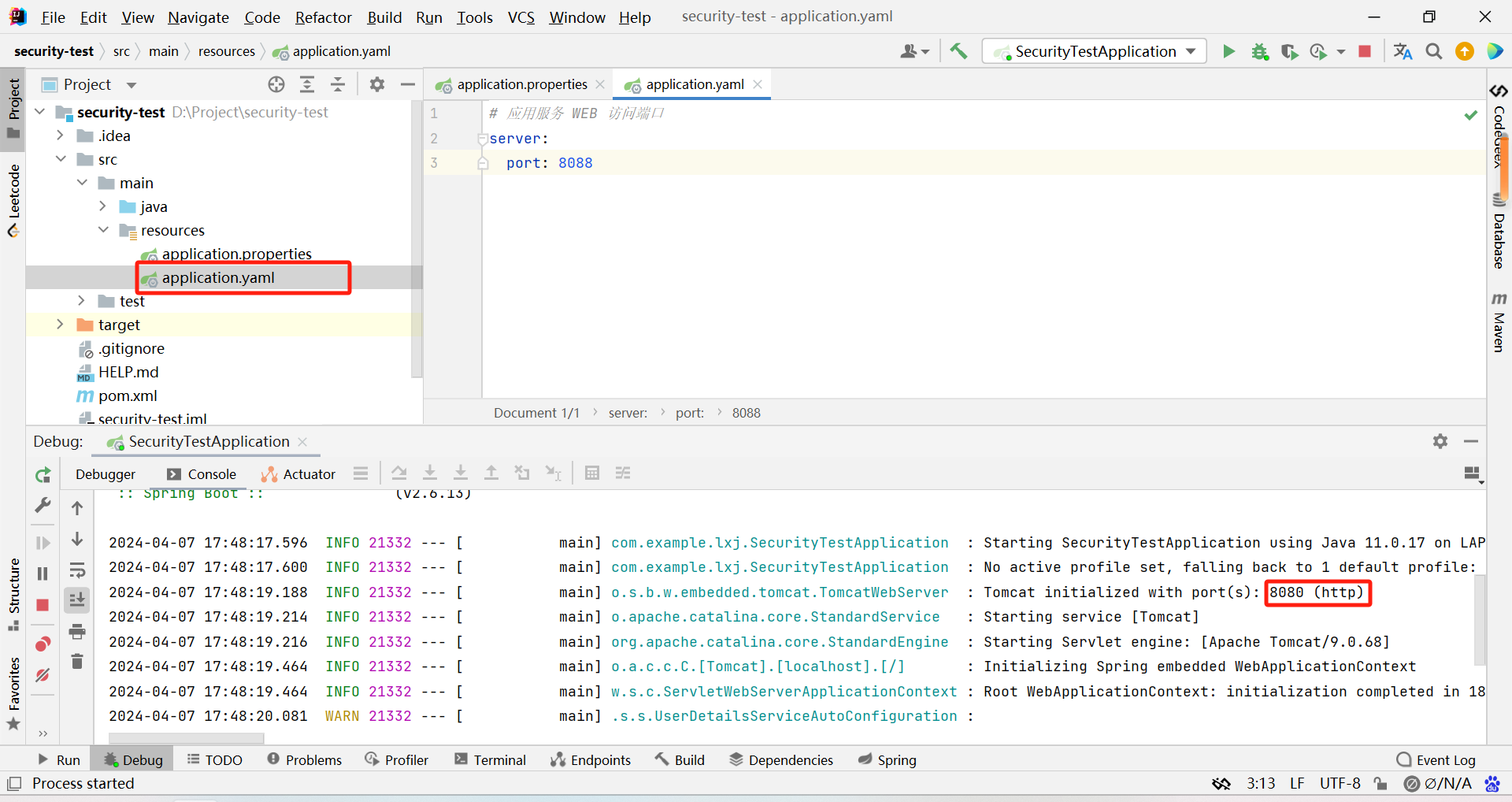Image resolution: width=1512 pixels, height=802 pixels.
Task: Expand the target folder in project tree
Action: (x=61, y=325)
